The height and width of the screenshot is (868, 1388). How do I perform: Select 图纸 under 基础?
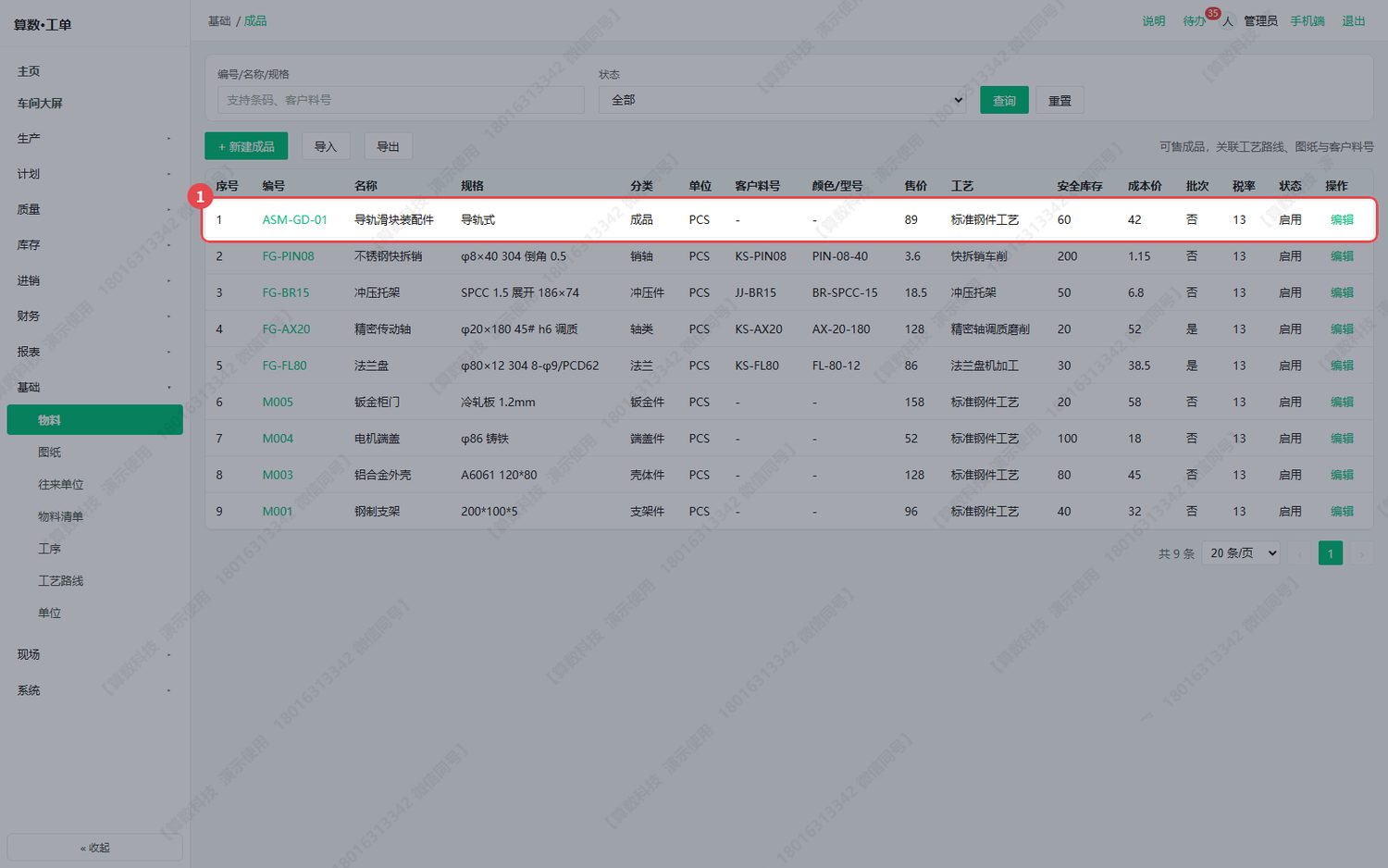click(50, 453)
